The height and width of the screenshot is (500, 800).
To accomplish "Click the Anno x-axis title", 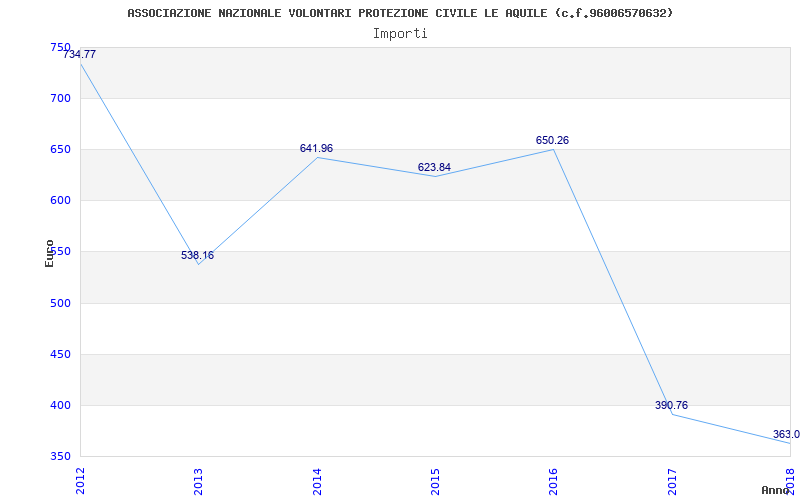I will coord(775,490).
